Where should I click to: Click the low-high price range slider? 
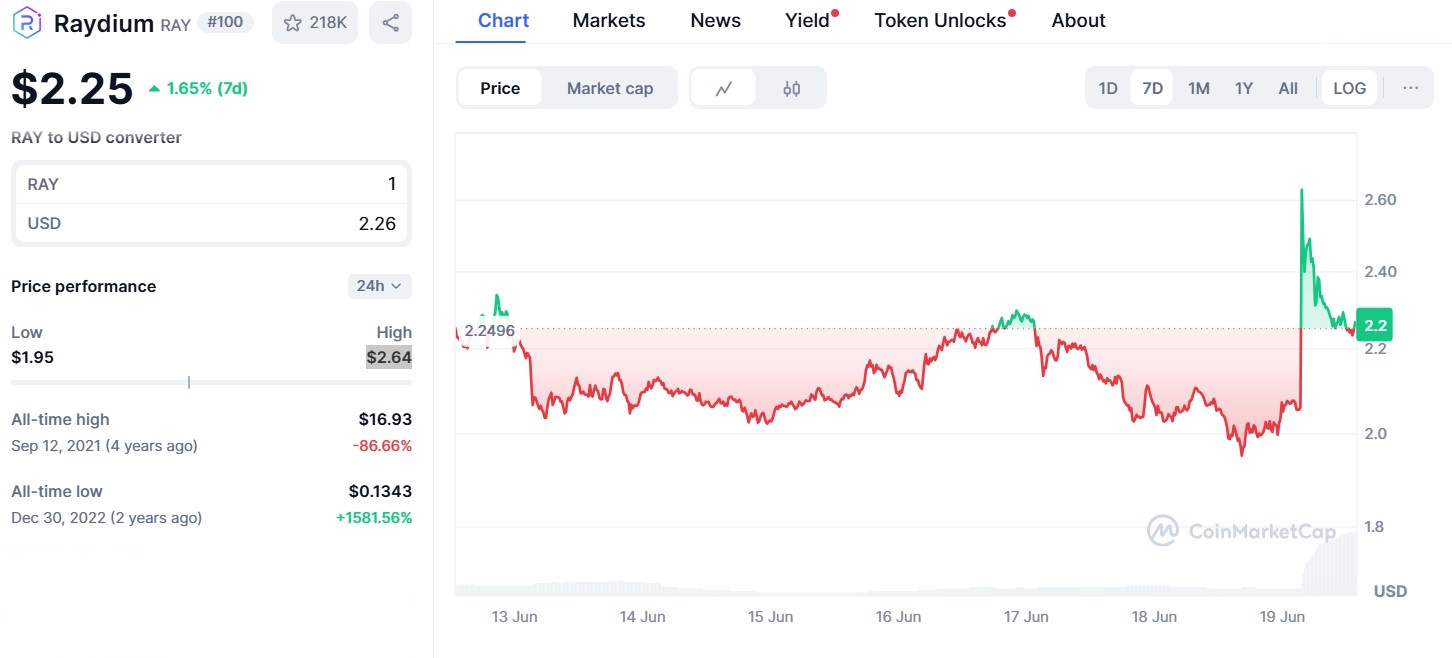(211, 382)
